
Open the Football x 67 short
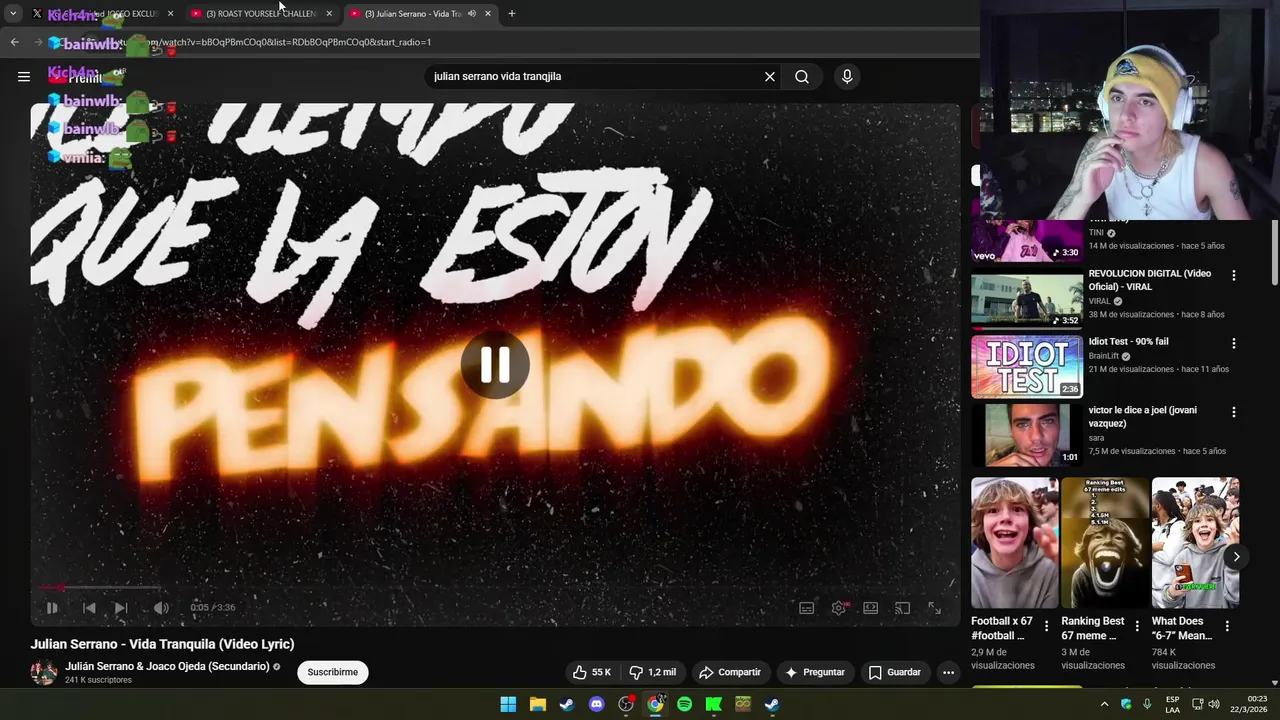1015,543
